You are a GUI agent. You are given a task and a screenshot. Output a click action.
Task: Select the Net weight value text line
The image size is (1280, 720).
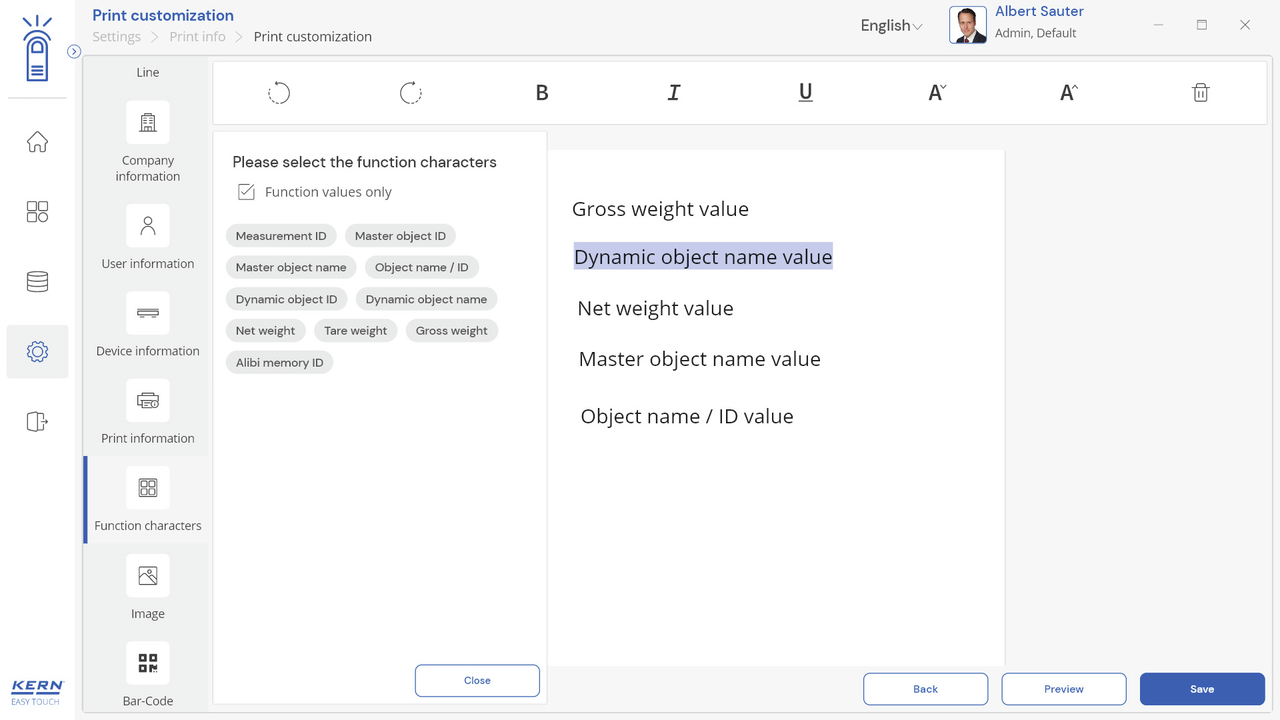655,309
